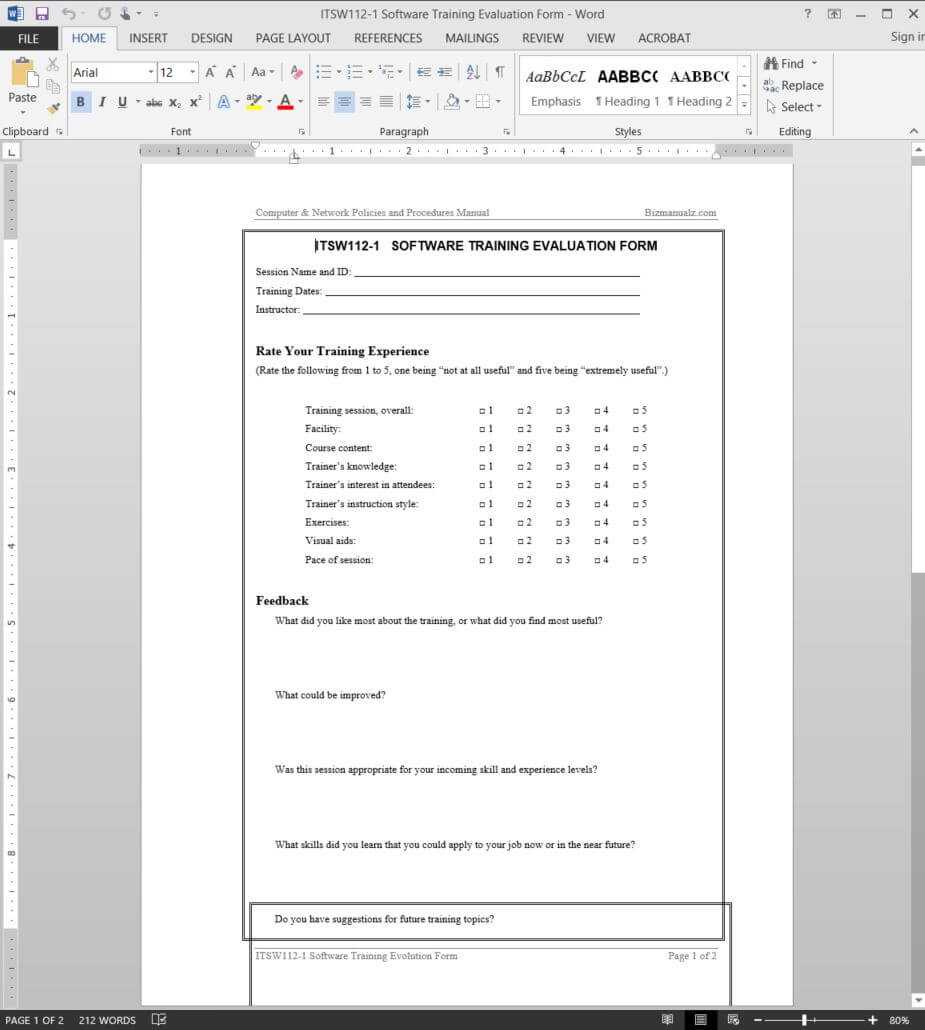The height and width of the screenshot is (1030, 925).
Task: Apply the Heading 2 style
Action: coord(700,87)
